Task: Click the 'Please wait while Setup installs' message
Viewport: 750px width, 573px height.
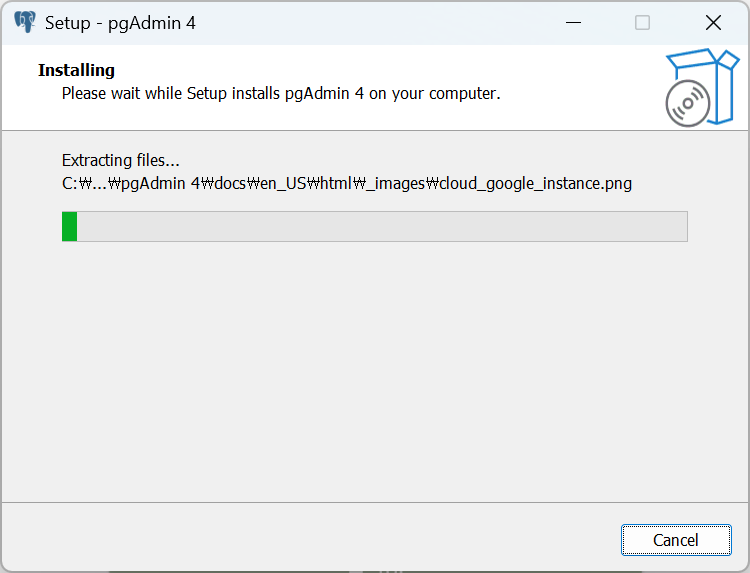Action: [x=281, y=93]
